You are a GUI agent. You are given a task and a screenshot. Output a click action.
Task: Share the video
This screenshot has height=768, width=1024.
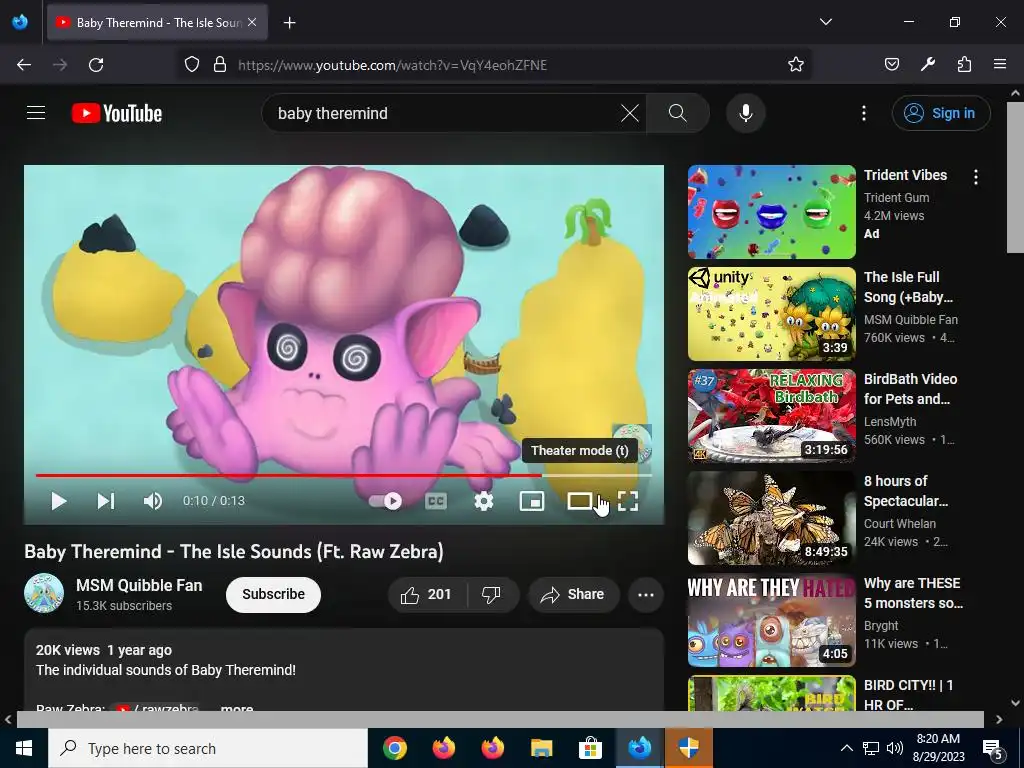coord(574,594)
